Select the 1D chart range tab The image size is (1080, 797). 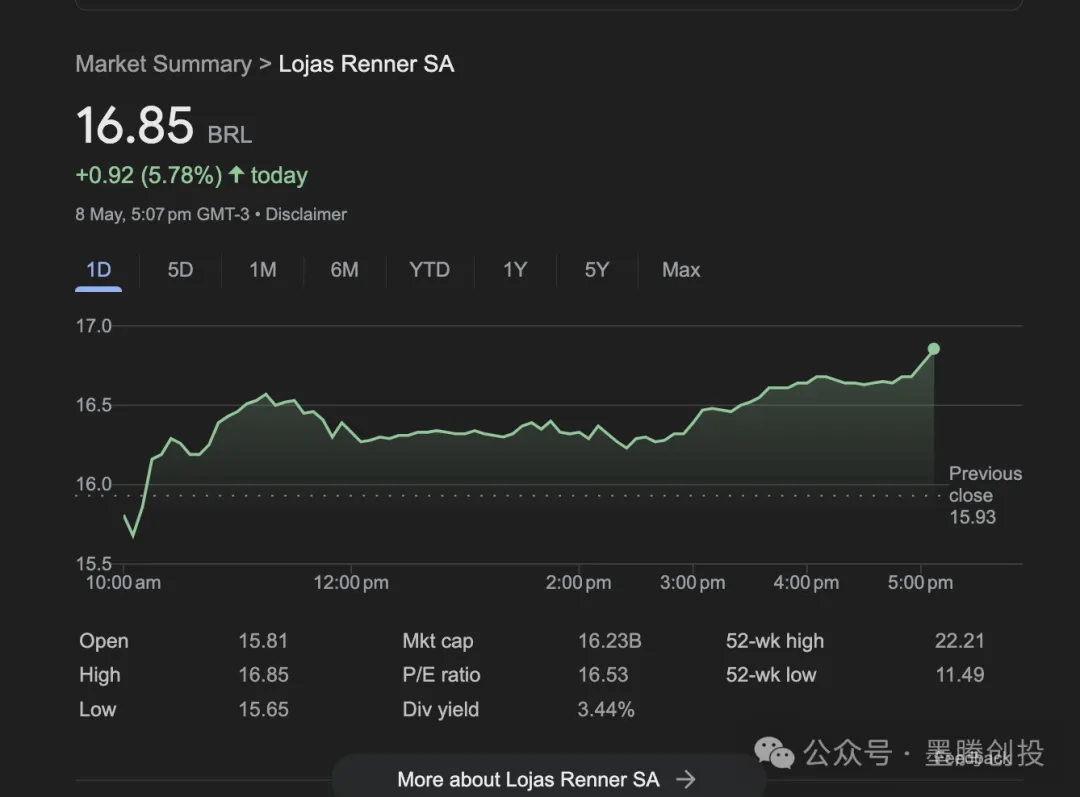(x=98, y=270)
